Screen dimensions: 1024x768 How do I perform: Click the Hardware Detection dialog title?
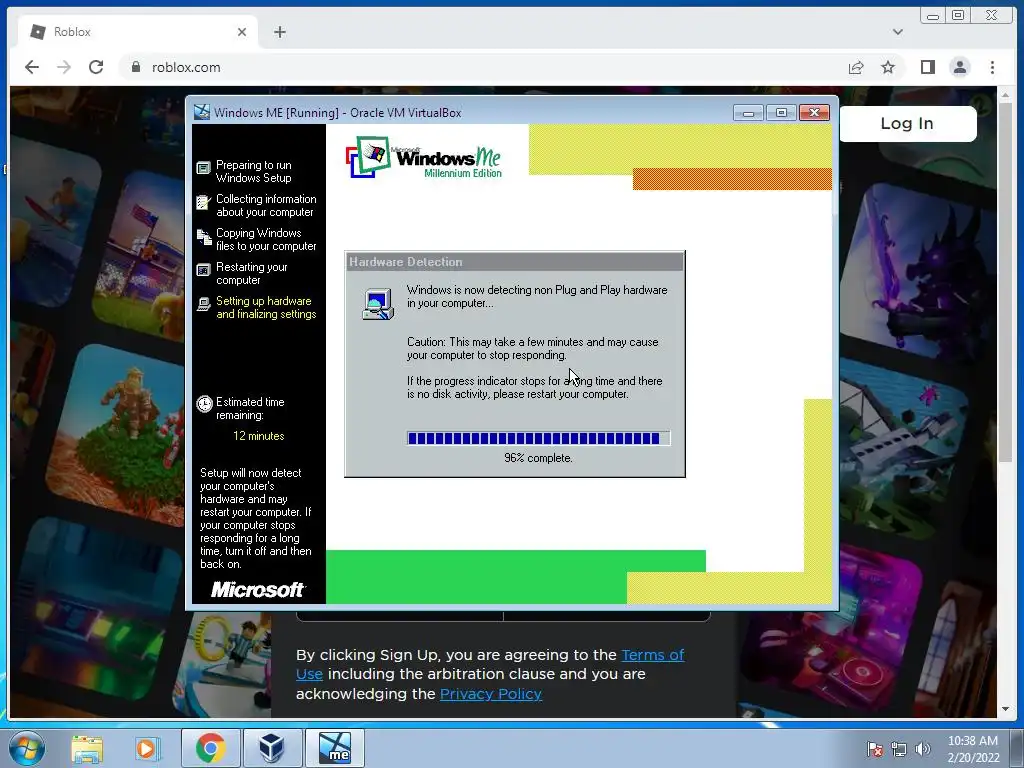[x=406, y=262]
